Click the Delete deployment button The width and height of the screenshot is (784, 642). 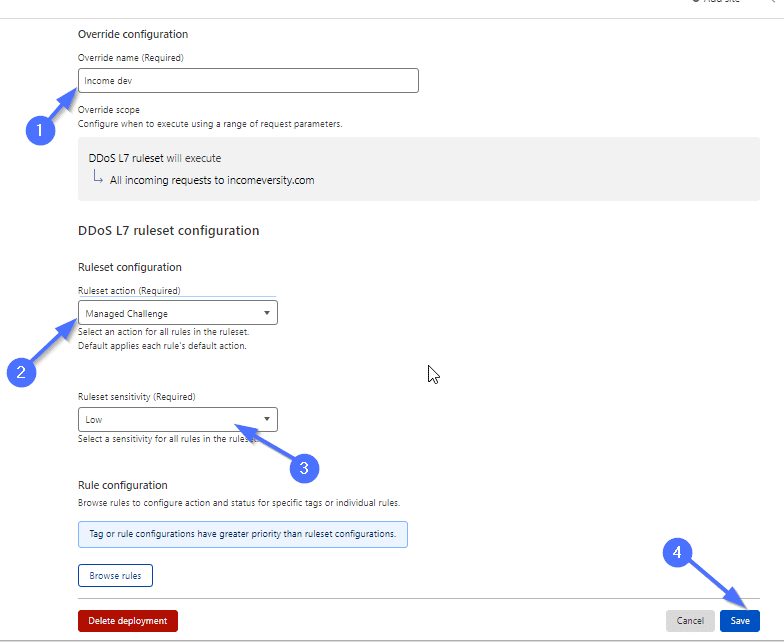click(128, 620)
